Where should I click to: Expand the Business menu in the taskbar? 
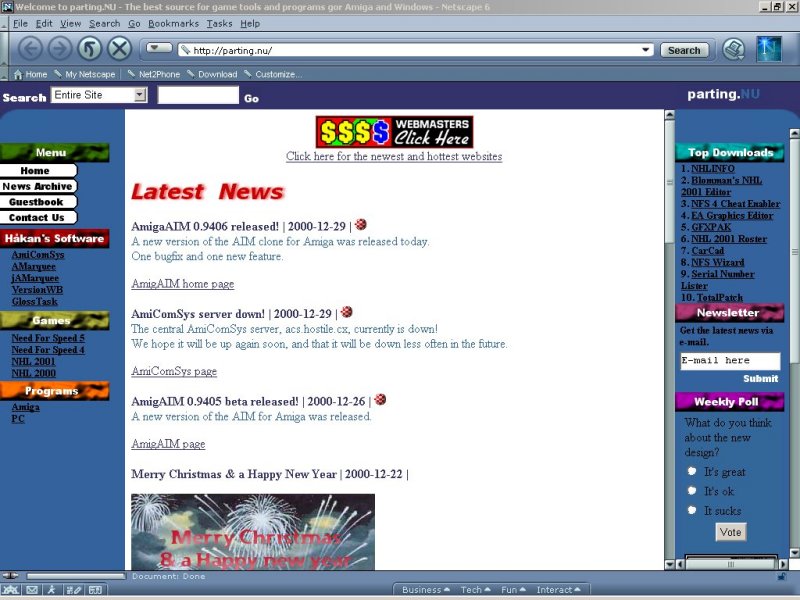(426, 590)
